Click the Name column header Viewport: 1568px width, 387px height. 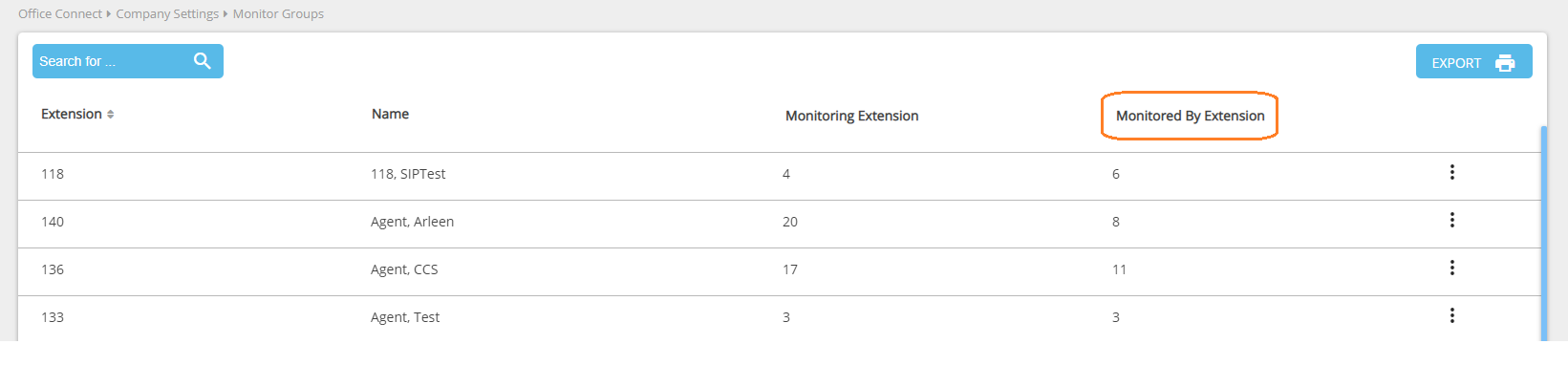click(390, 114)
